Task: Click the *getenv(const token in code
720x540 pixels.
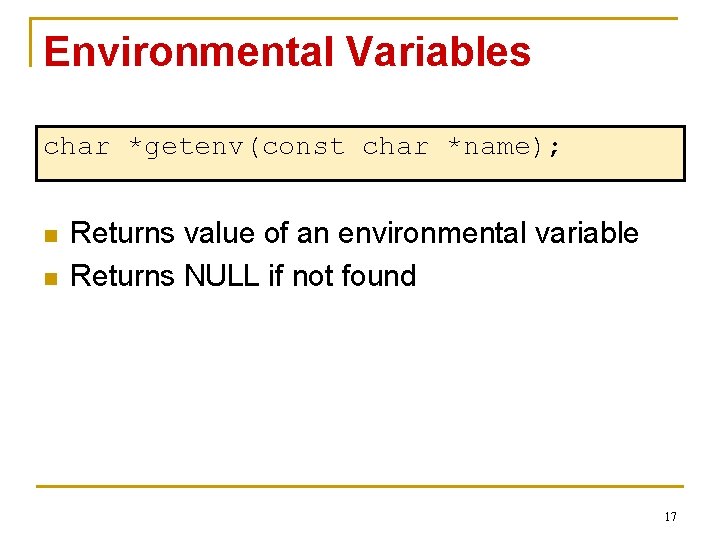Action: 236,147
